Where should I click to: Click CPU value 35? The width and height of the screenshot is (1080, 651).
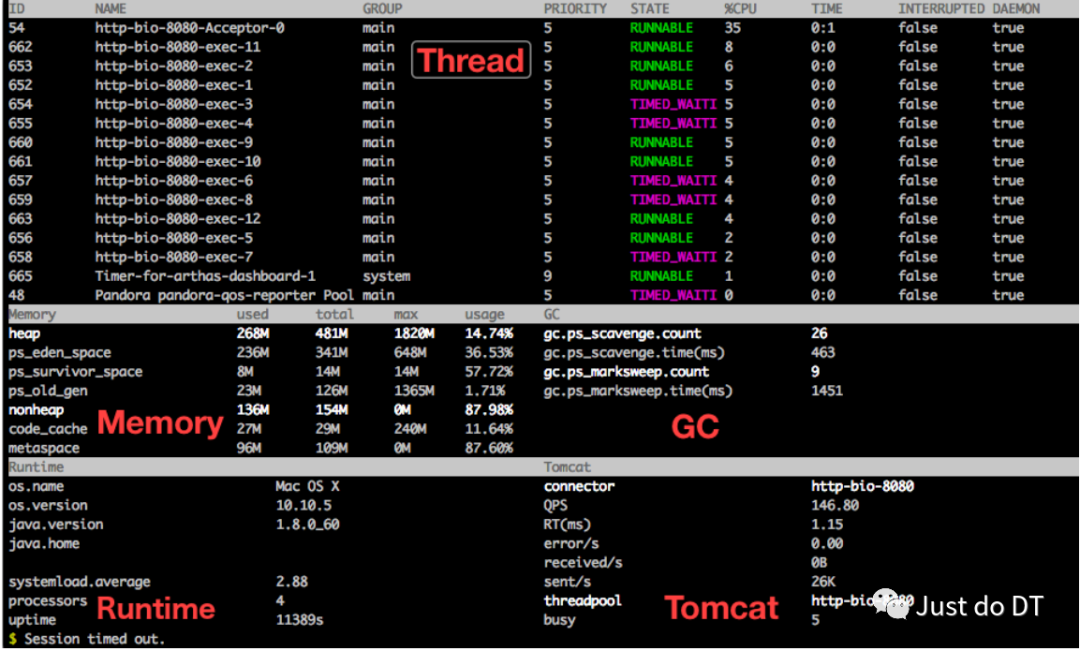(733, 28)
